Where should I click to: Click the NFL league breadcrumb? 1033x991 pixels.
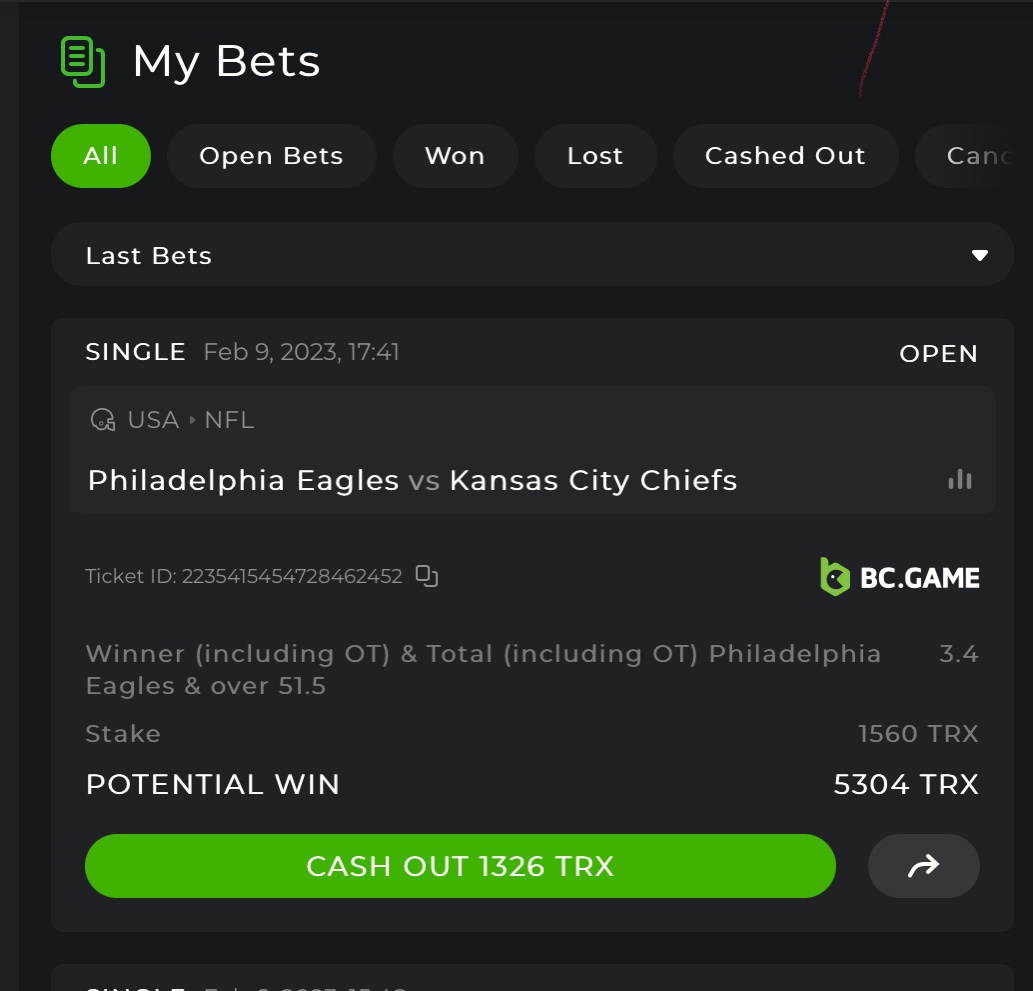pyautogui.click(x=229, y=420)
